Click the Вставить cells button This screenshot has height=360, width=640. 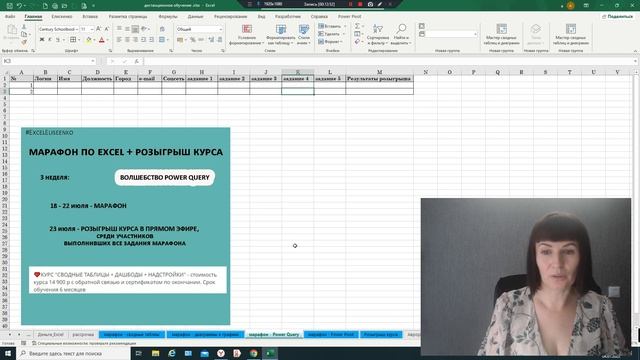point(331,26)
